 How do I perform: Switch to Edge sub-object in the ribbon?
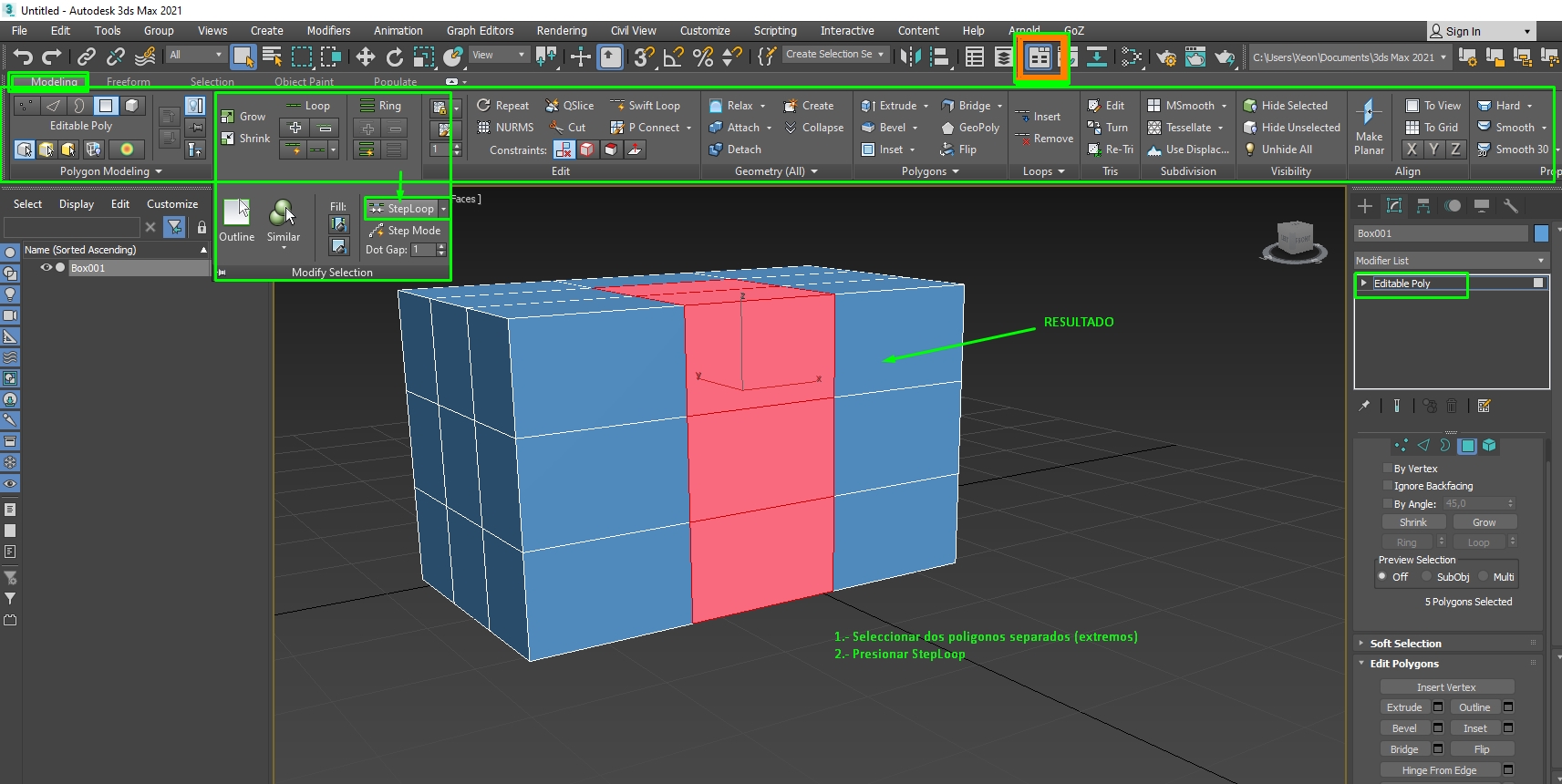53,106
